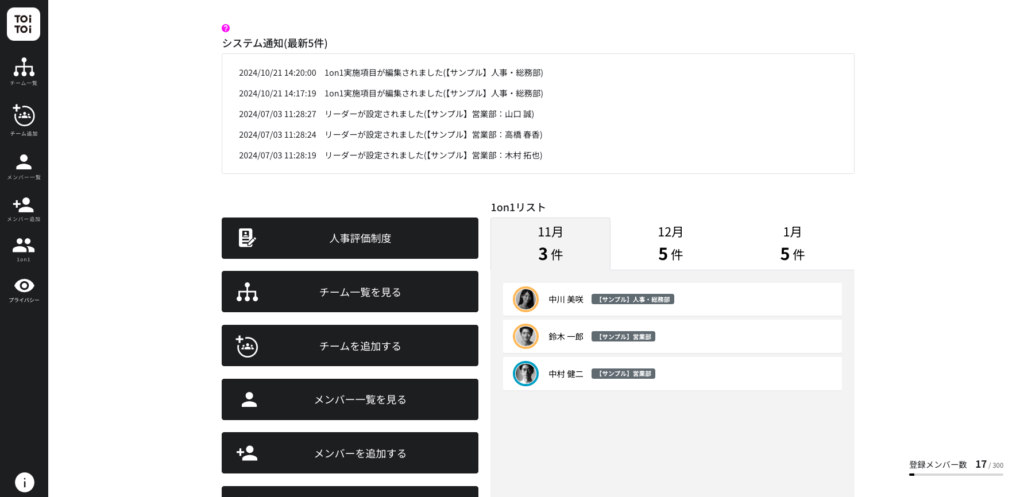Open member list sidebar icon
This screenshot has height=497, width=1024.
coord(24,165)
